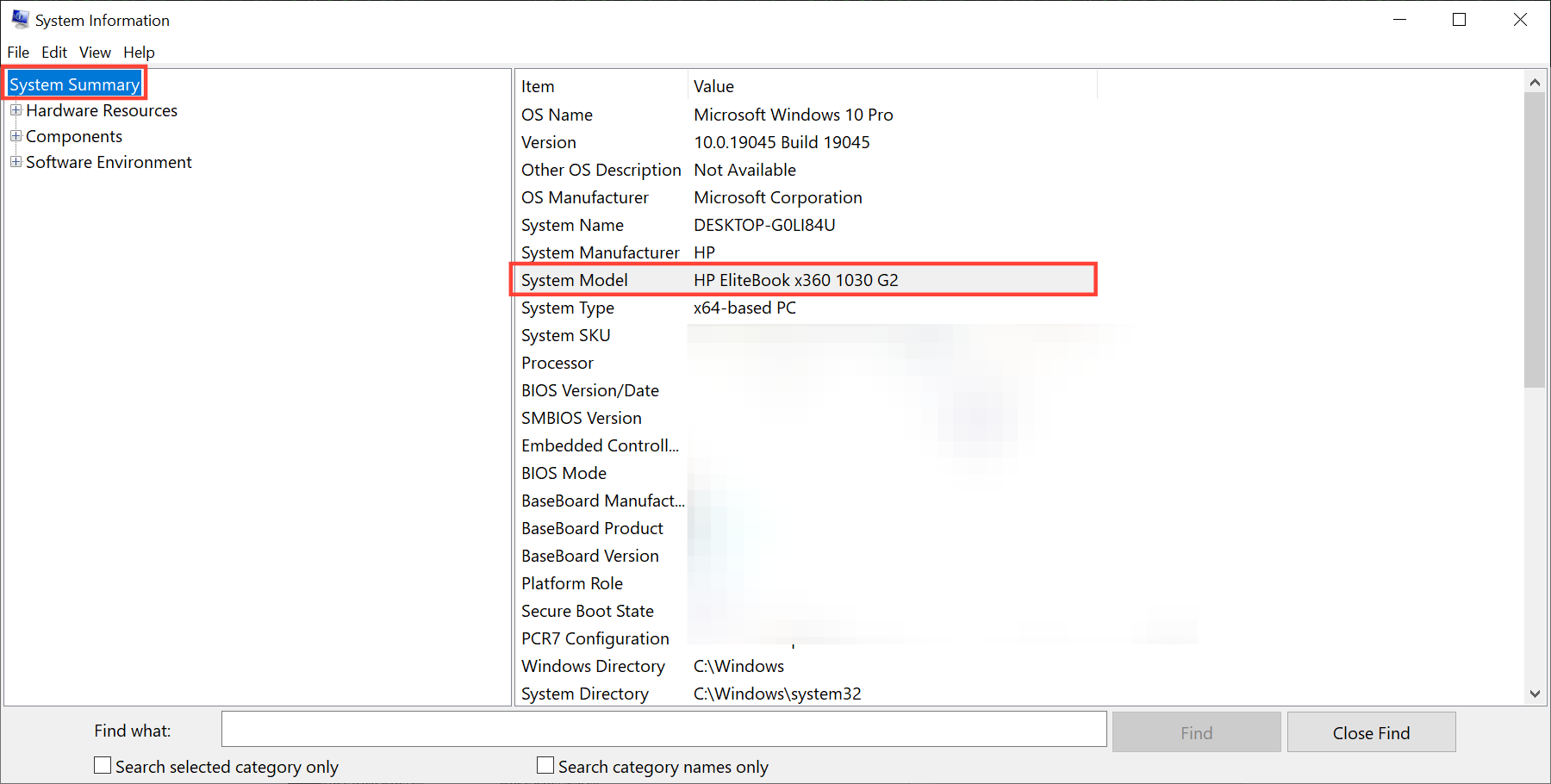Expand the Components node
The width and height of the screenshot is (1551, 784).
point(16,136)
